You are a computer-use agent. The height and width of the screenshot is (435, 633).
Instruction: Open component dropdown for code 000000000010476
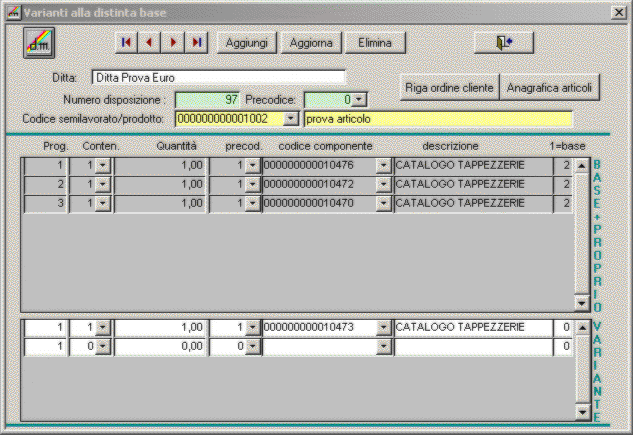point(383,165)
